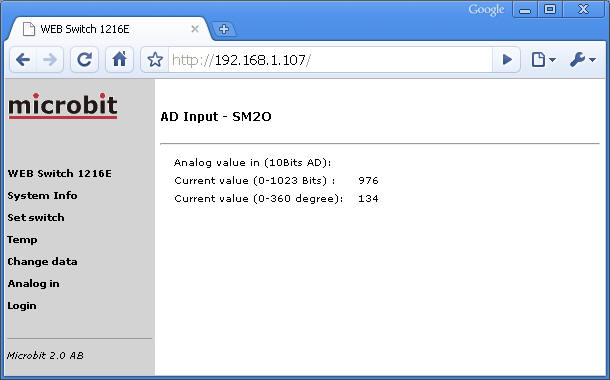Screen dimensions: 610x380
Task: Open the page menu dropdown
Action: [543, 60]
